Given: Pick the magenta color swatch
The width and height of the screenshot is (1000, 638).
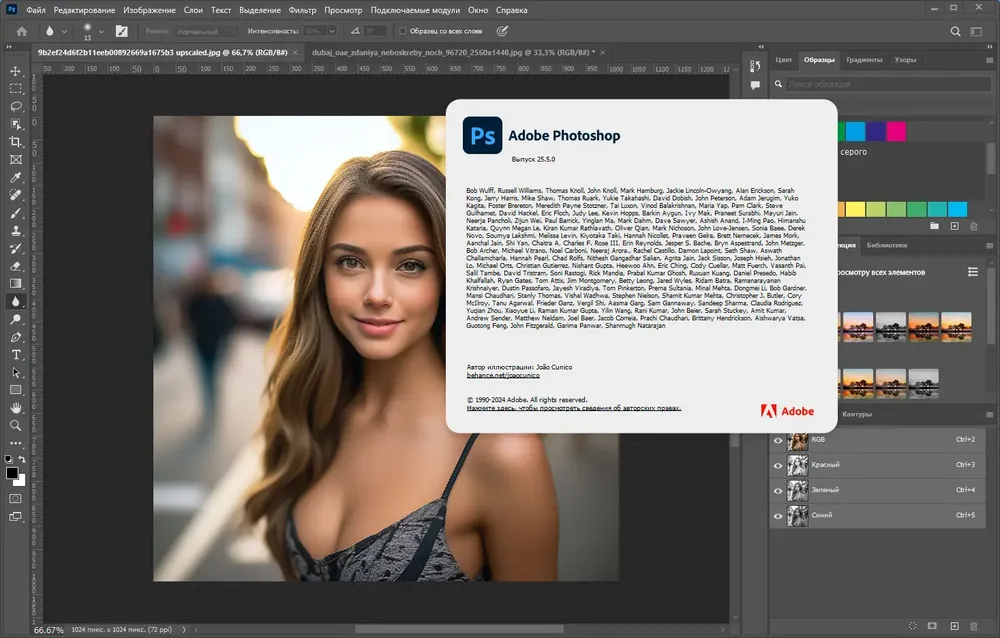Looking at the screenshot, I should point(896,131).
